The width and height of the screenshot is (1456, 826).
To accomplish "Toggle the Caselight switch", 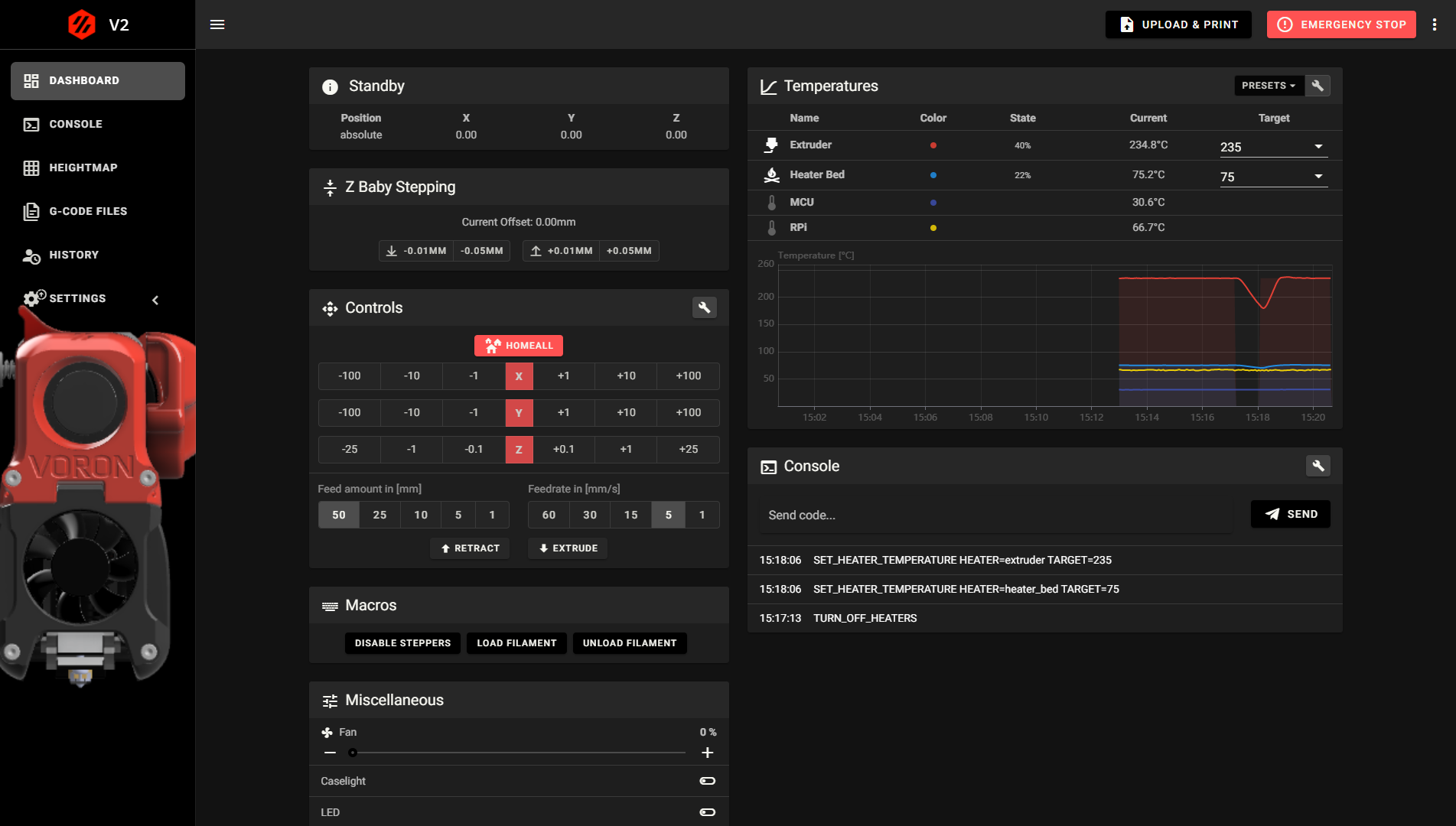I will (x=708, y=781).
